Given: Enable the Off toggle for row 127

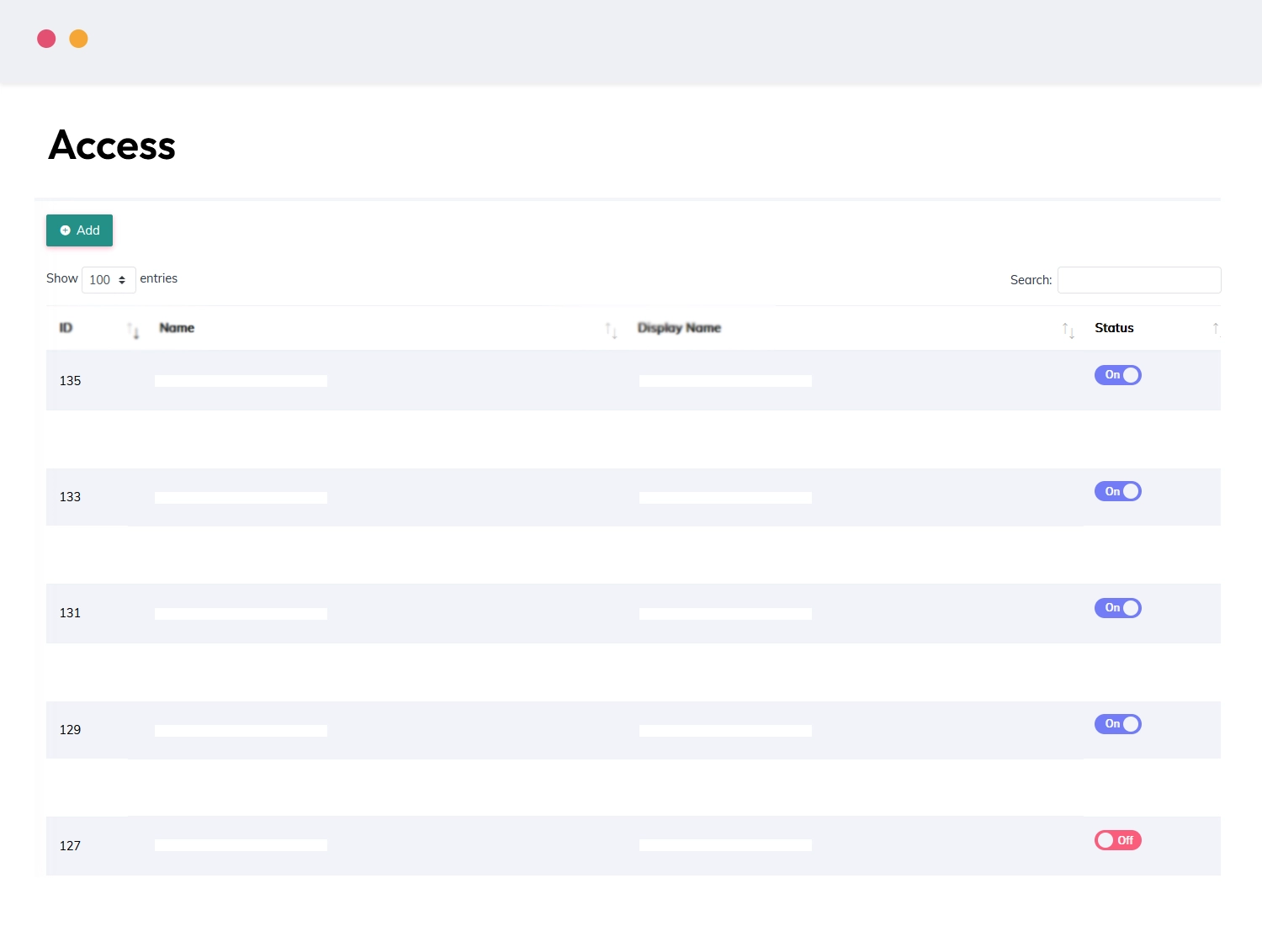Looking at the screenshot, I should pos(1117,840).
